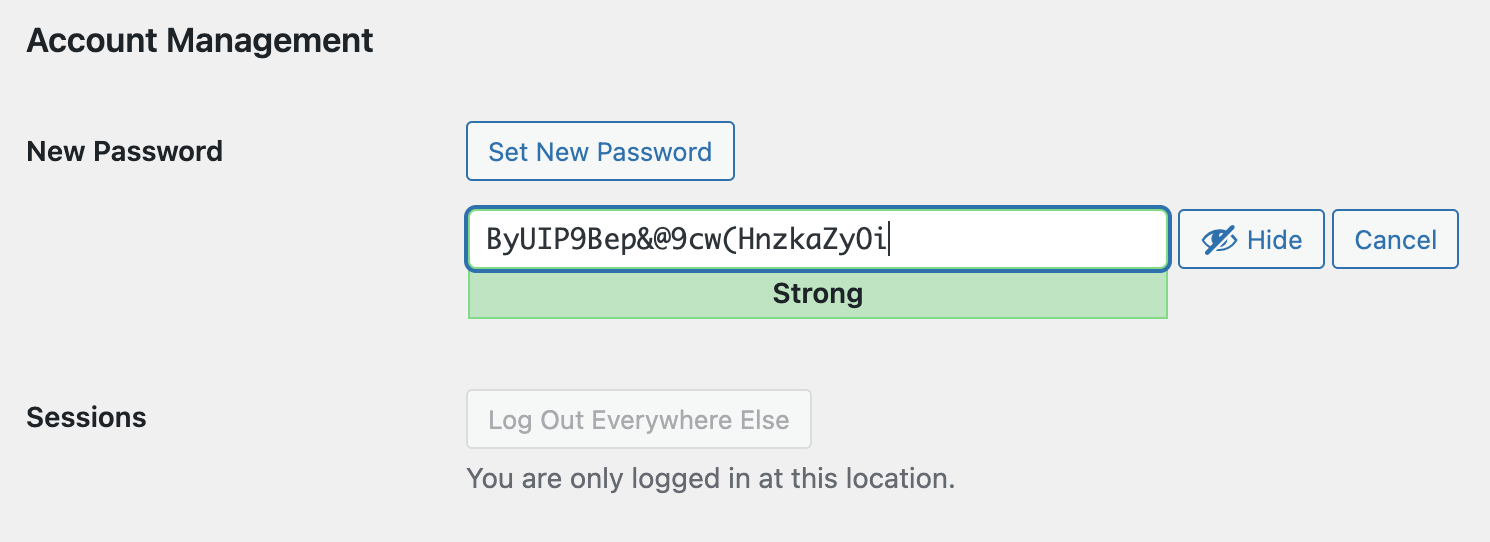The height and width of the screenshot is (542, 1490).
Task: Click the word 'Hide' beside the eye icon
Action: click(x=1274, y=240)
